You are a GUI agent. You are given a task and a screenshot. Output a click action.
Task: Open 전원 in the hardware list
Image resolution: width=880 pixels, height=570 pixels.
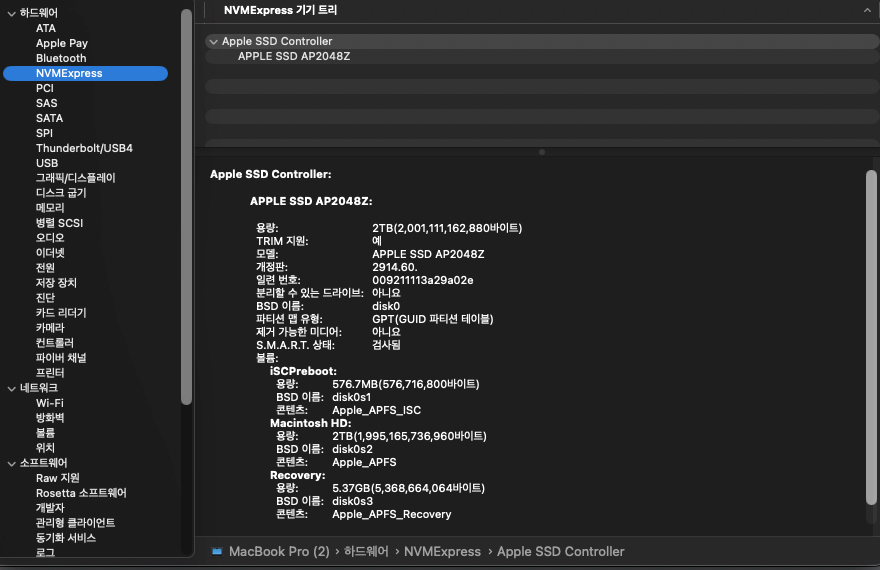point(45,268)
